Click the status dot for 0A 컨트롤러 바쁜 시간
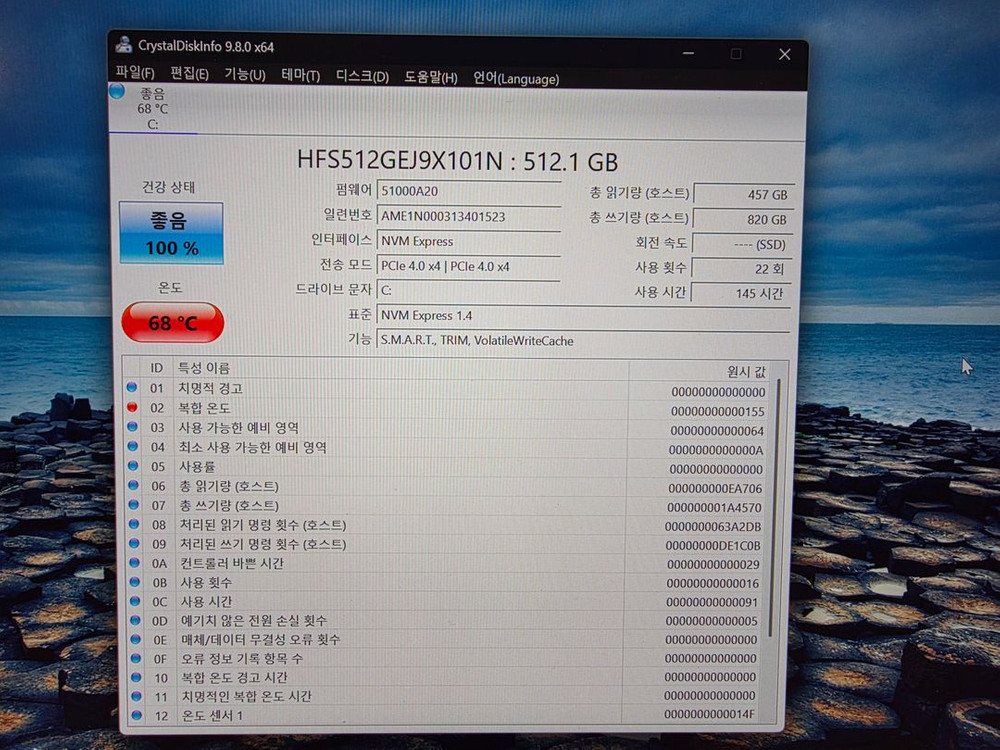 (x=135, y=562)
